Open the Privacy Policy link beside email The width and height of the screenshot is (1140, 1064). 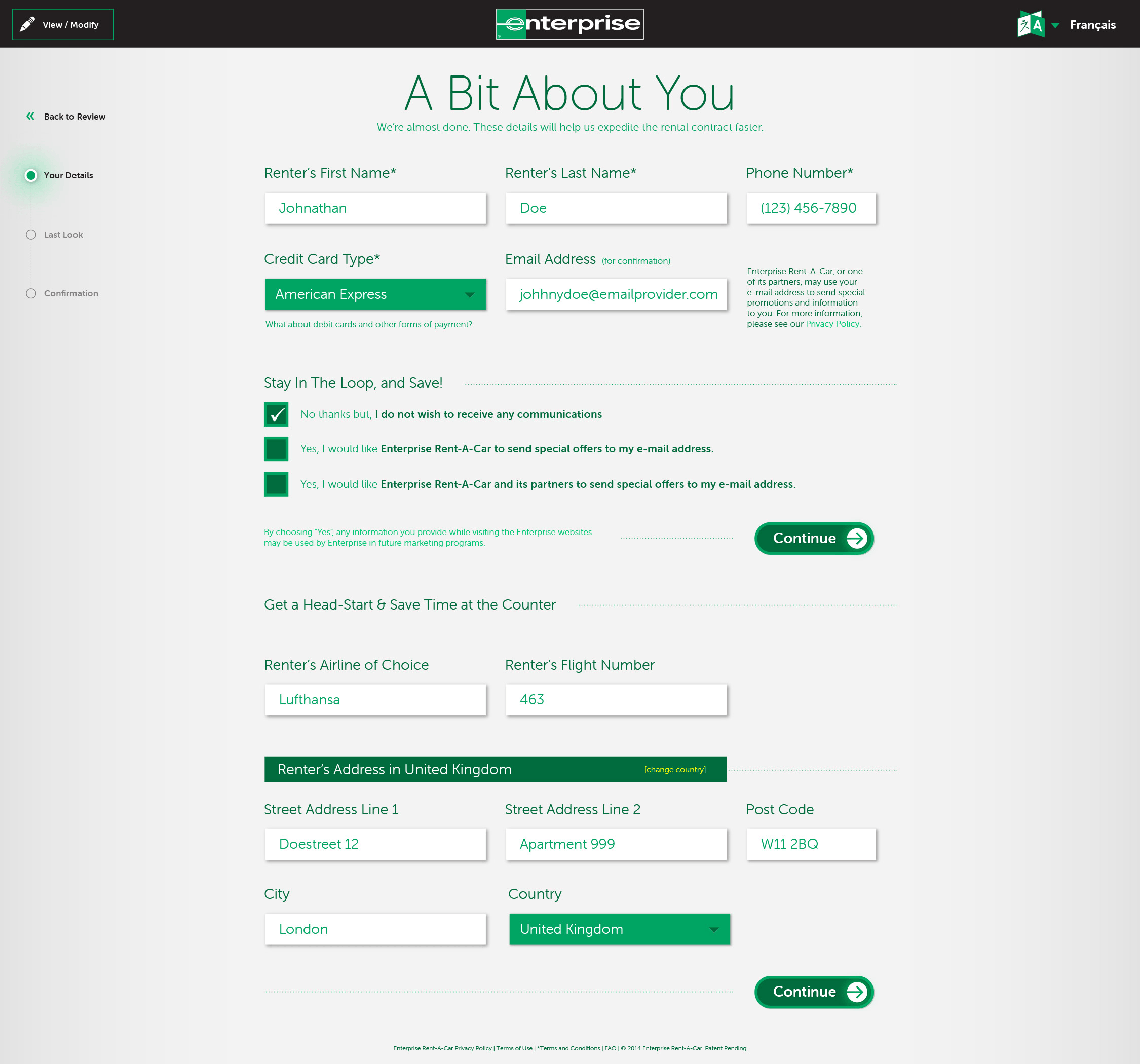click(x=831, y=324)
